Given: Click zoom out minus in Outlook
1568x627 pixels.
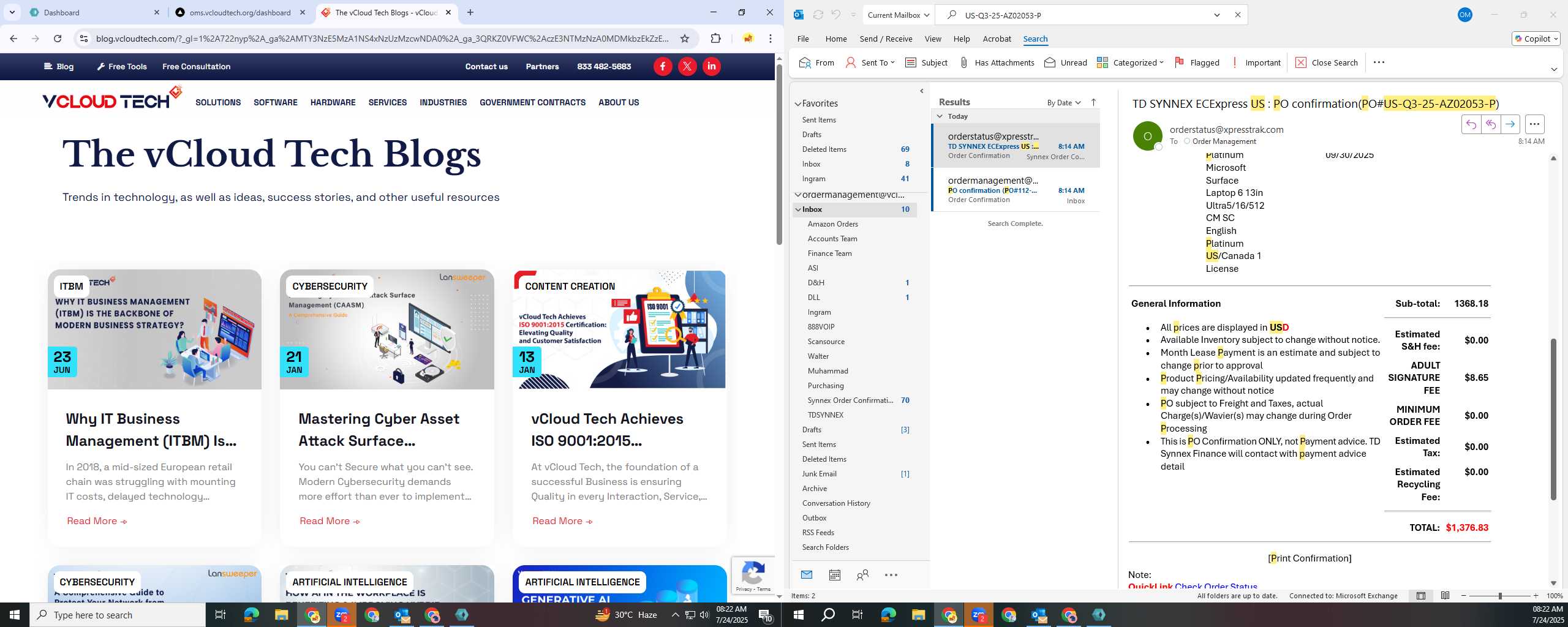Looking at the screenshot, I should click(x=1464, y=596).
